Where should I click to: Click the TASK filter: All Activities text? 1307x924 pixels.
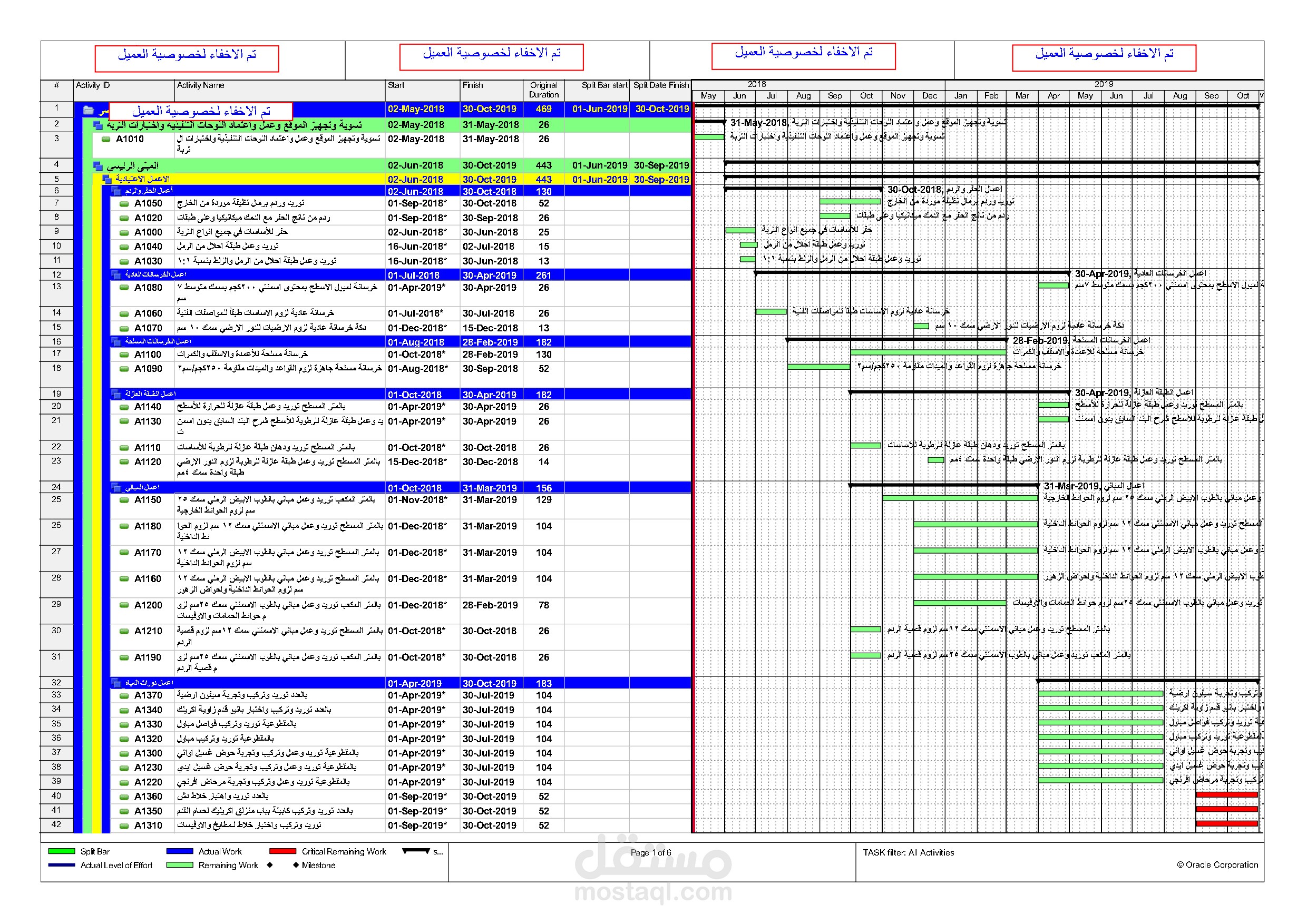908,852
